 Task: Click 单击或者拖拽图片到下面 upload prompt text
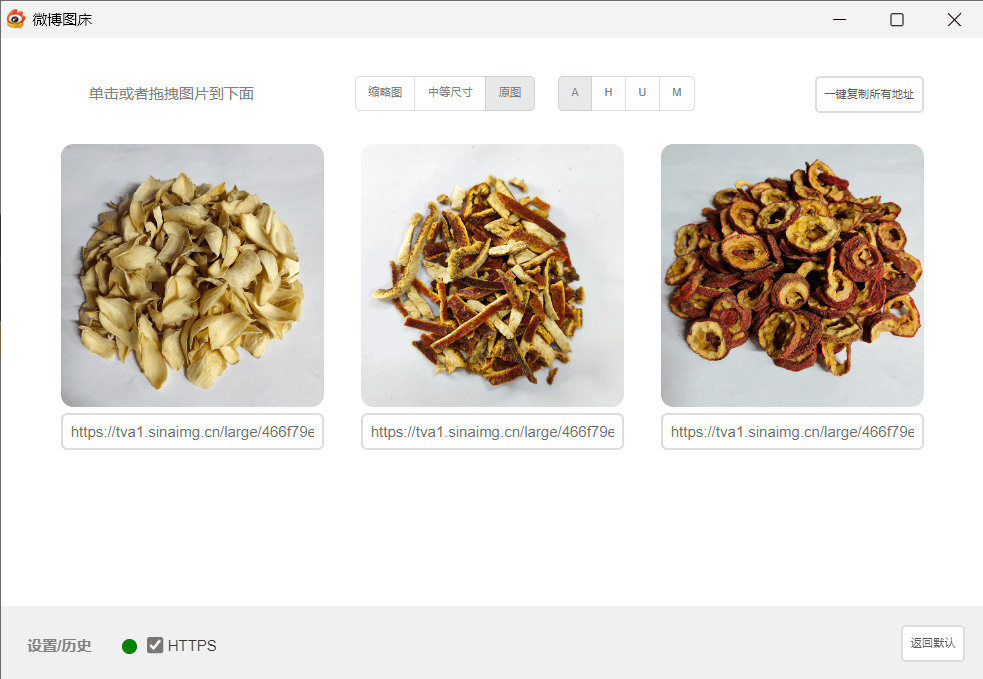[x=171, y=94]
